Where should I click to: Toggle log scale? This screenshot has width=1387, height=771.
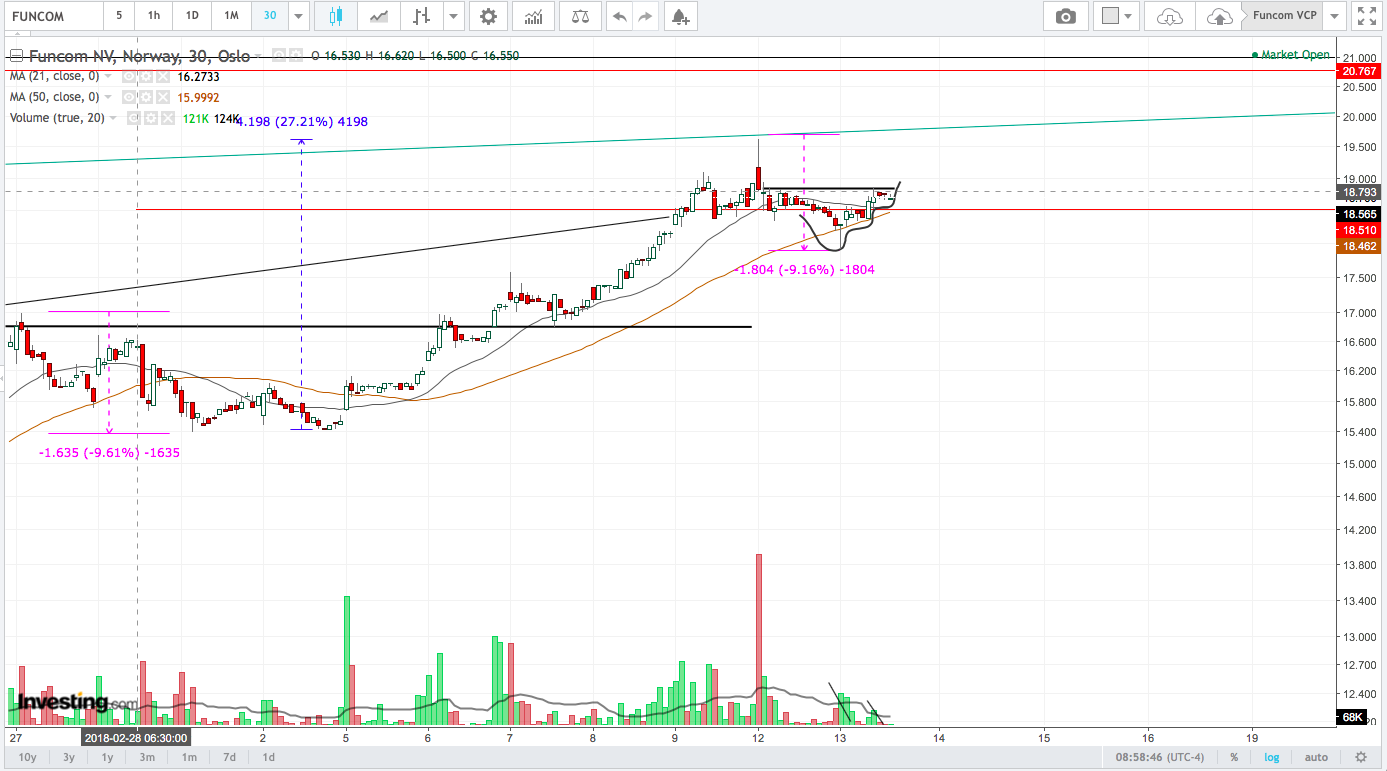click(1272, 757)
